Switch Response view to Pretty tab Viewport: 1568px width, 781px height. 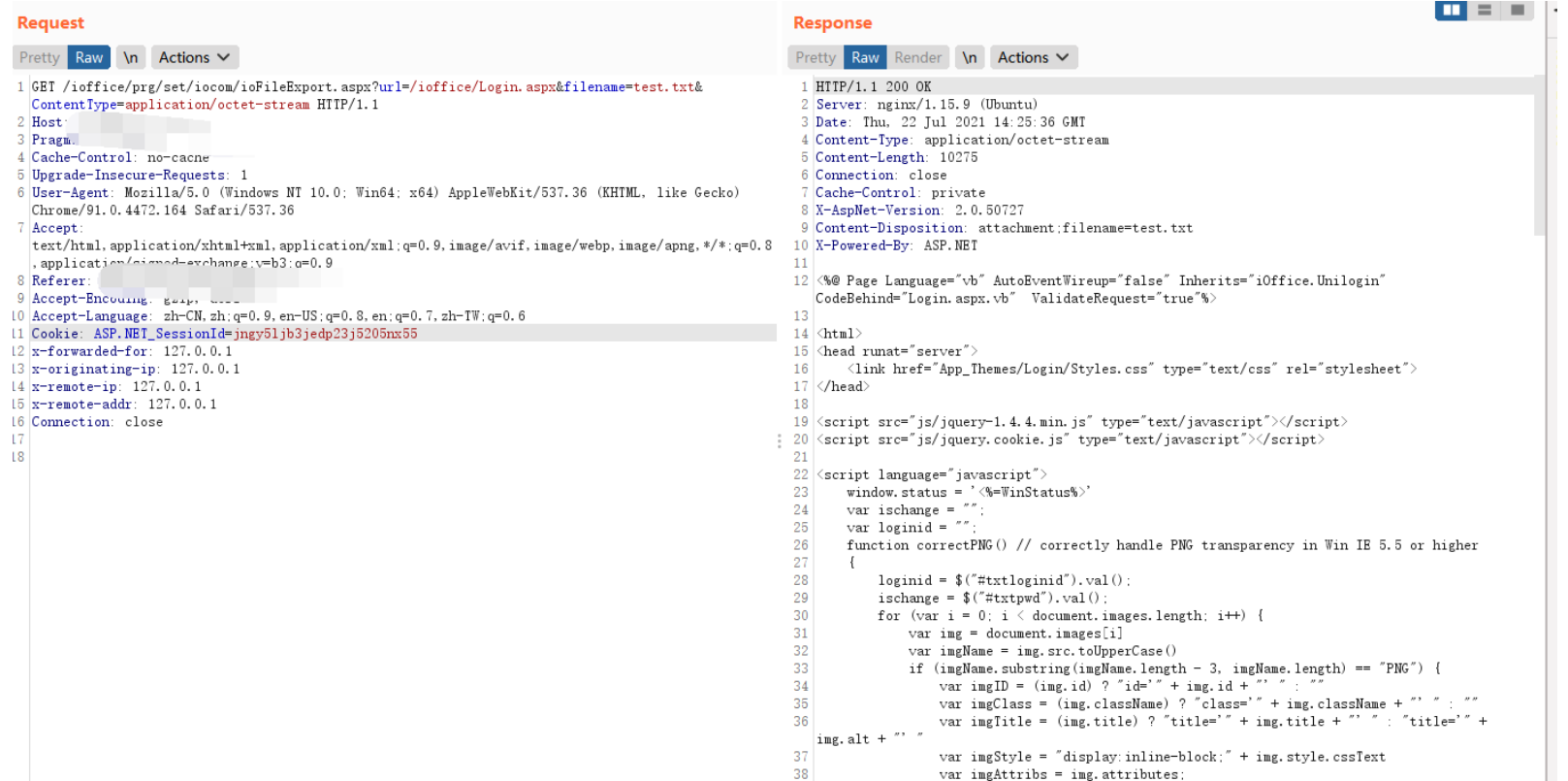click(x=816, y=57)
